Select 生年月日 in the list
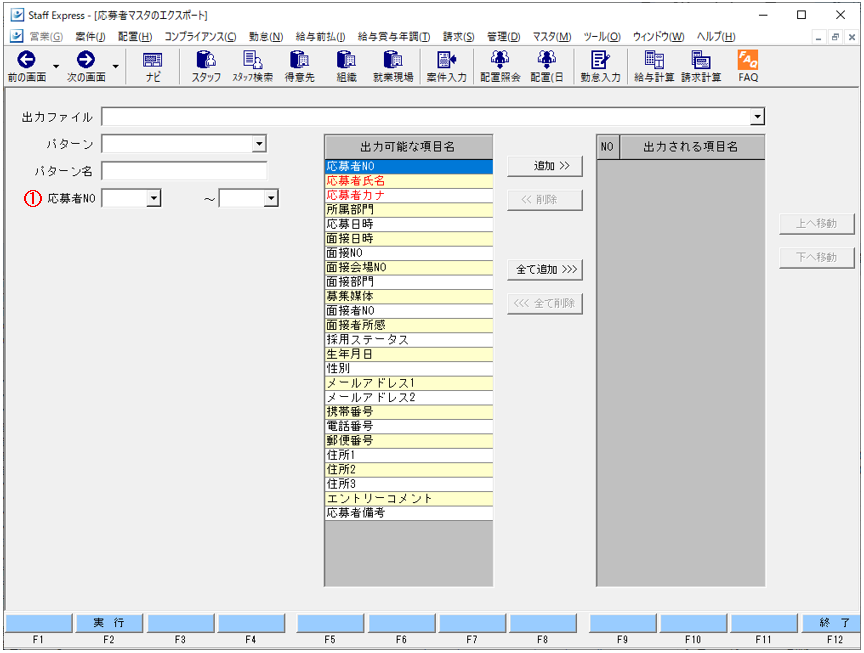Image resolution: width=864 pixels, height=653 pixels. click(409, 354)
